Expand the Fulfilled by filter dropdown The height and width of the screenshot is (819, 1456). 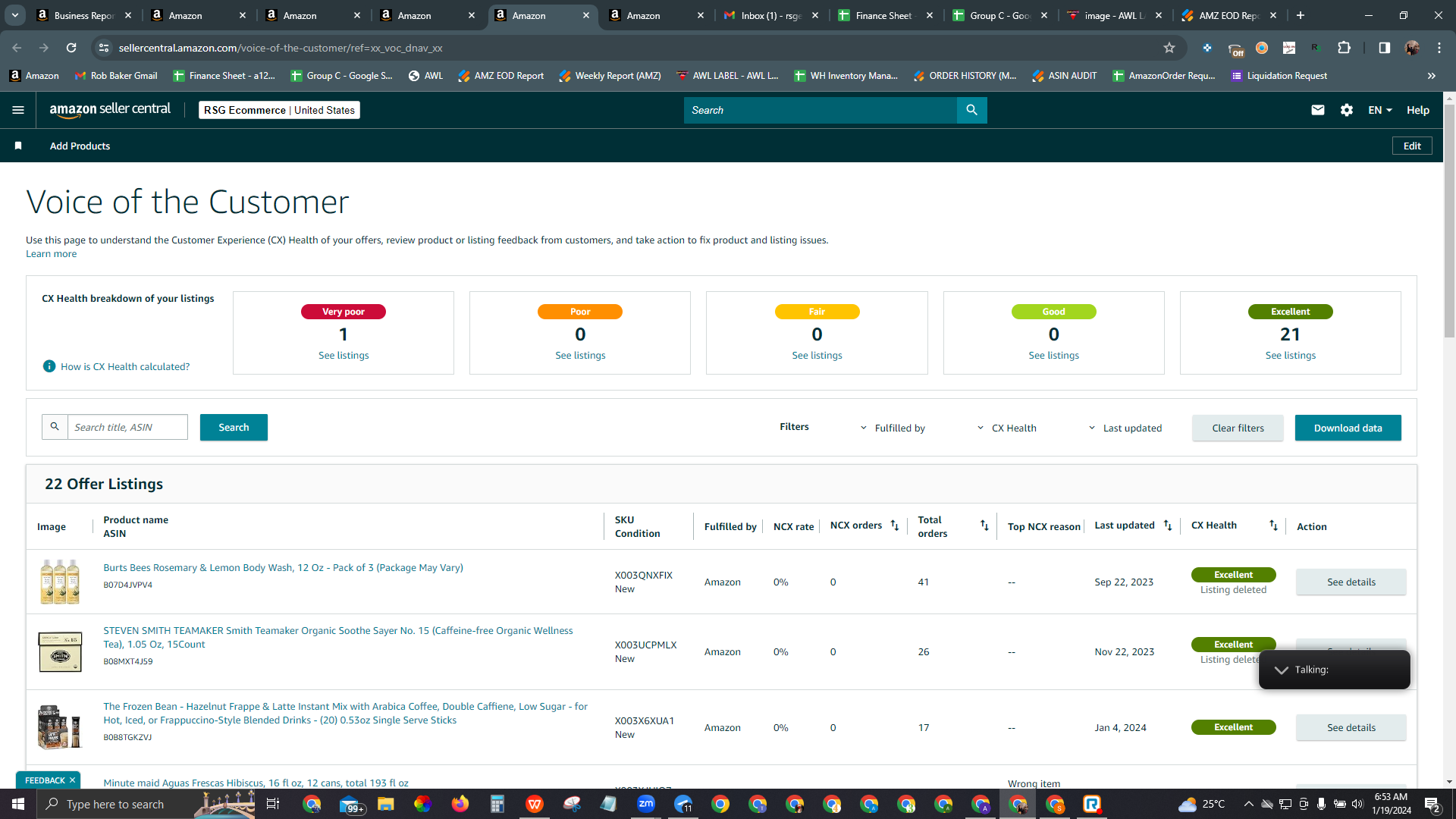[x=893, y=428]
